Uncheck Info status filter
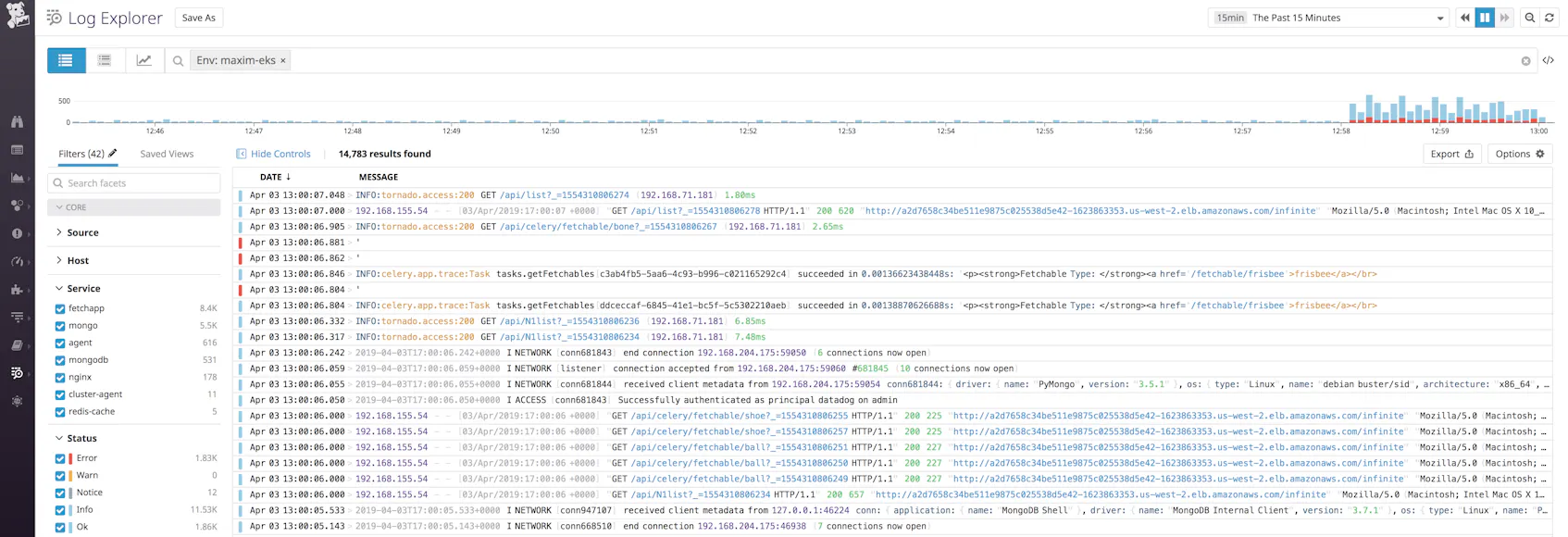This screenshot has width=1568, height=537. click(x=60, y=510)
